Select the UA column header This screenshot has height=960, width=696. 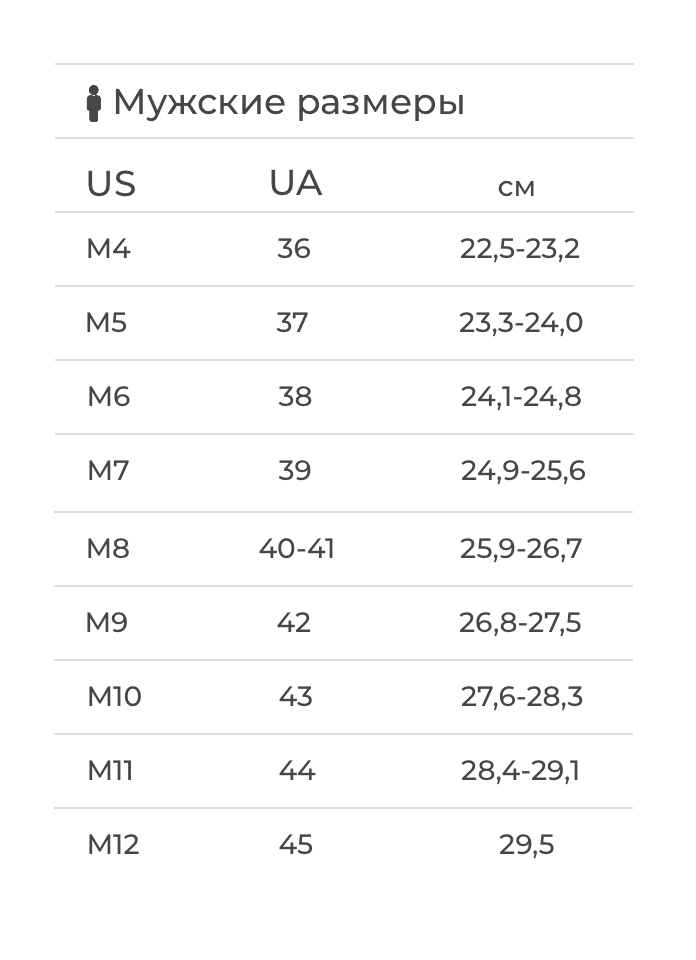pos(295,184)
